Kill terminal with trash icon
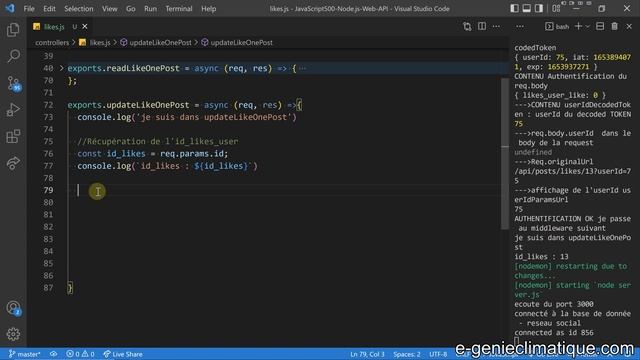 coord(614,27)
